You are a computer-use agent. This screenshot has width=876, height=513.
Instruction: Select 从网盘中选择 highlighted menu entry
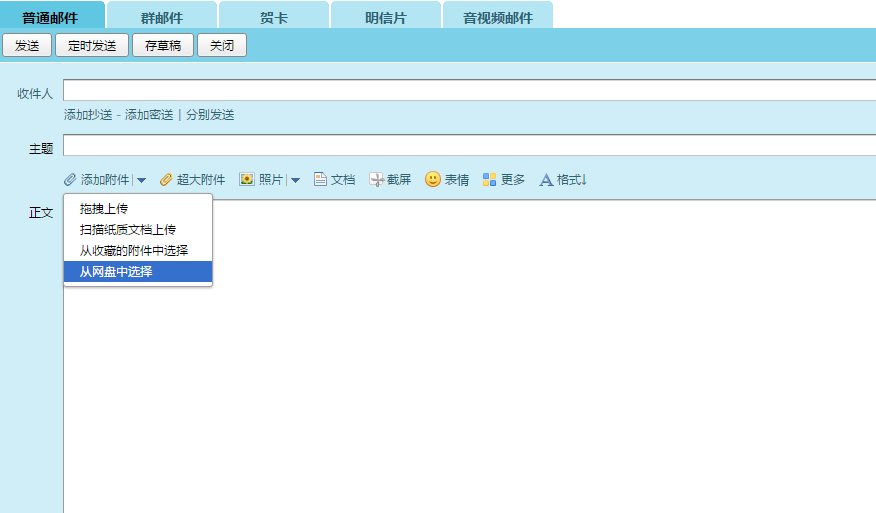coord(138,272)
